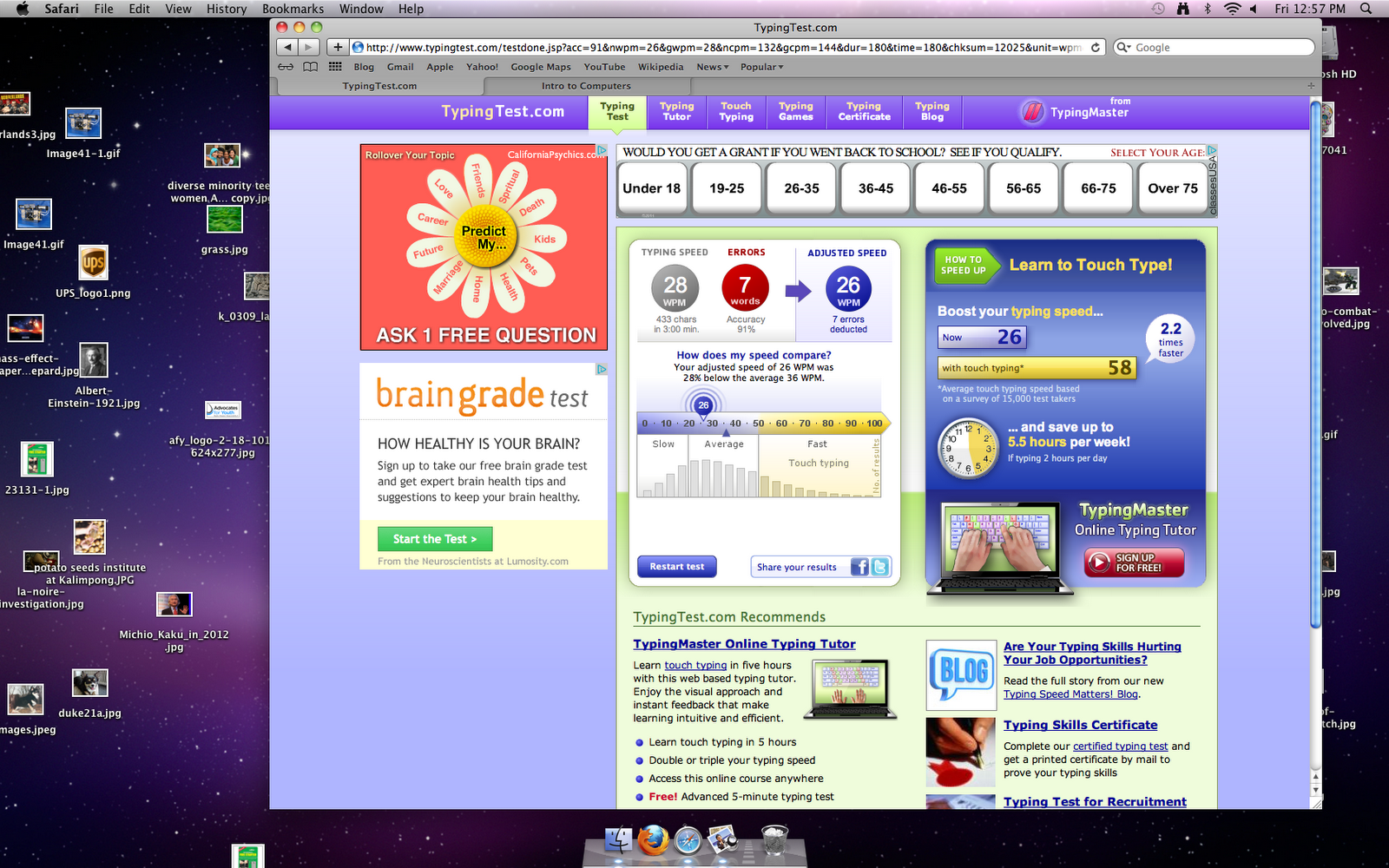Image resolution: width=1389 pixels, height=868 pixels.
Task: Open the Trash in the Dock
Action: [774, 839]
